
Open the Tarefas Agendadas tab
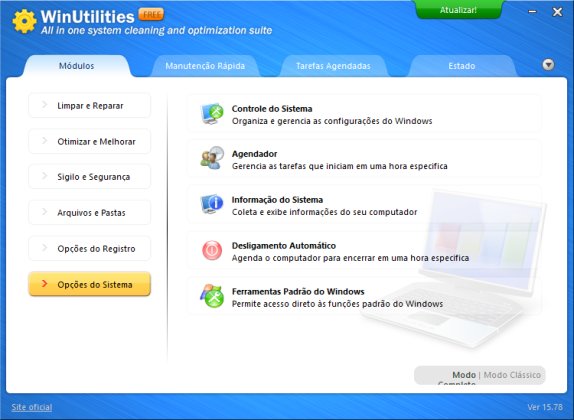pyautogui.click(x=333, y=66)
